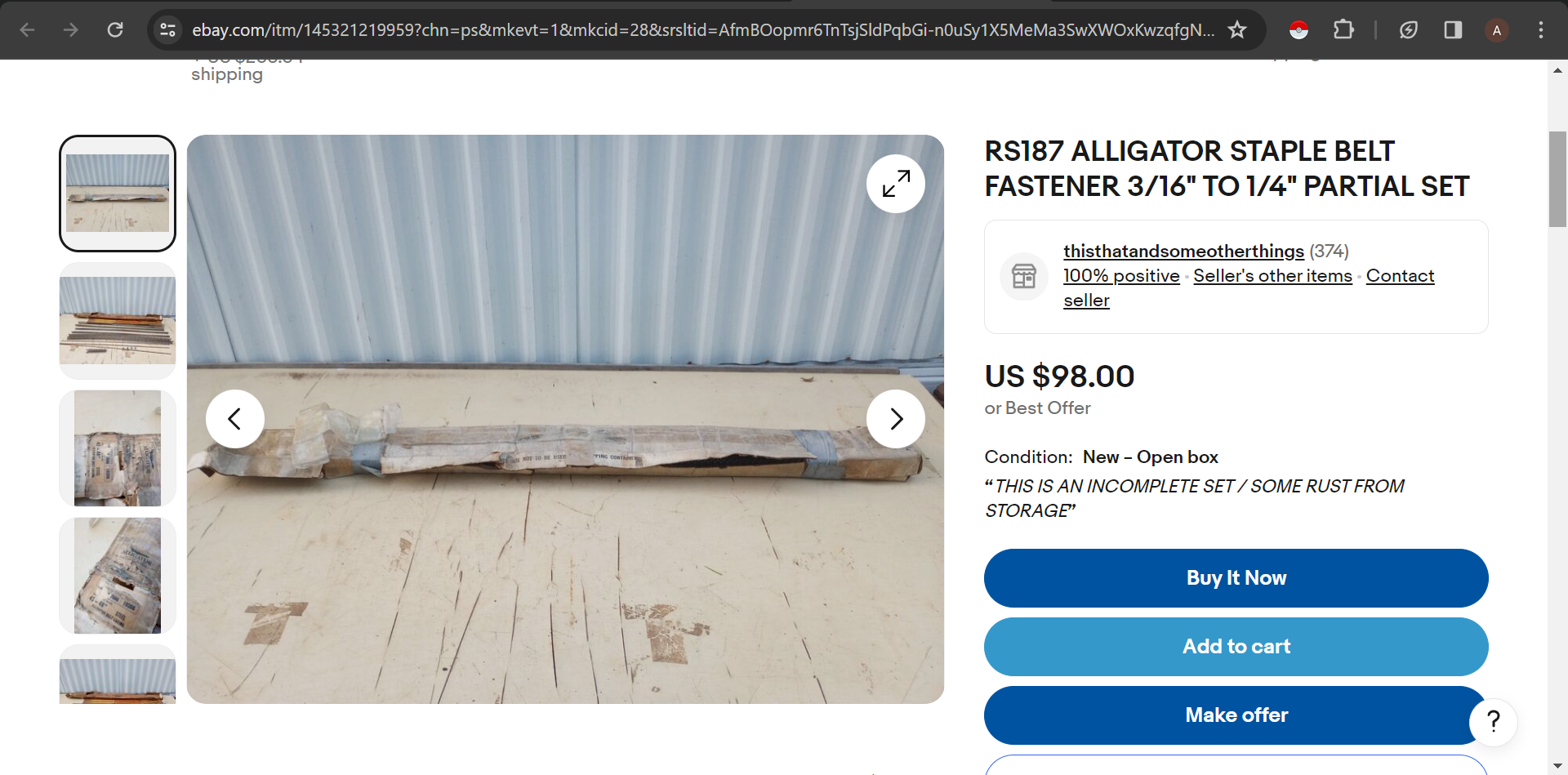1568x775 pixels.
Task: Open the browser extensions puzzle icon
Action: point(1343,30)
